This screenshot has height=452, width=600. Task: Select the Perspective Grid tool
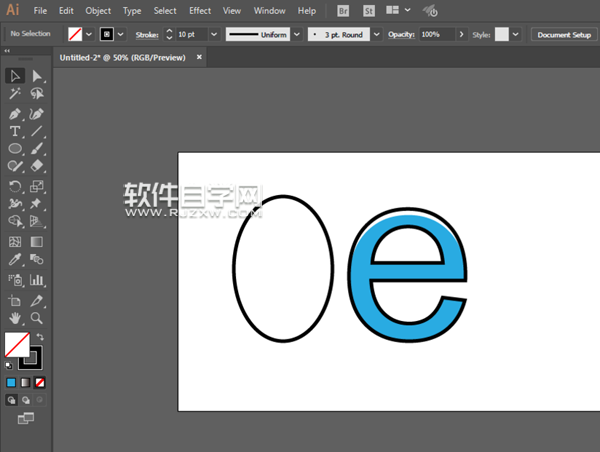[37, 221]
